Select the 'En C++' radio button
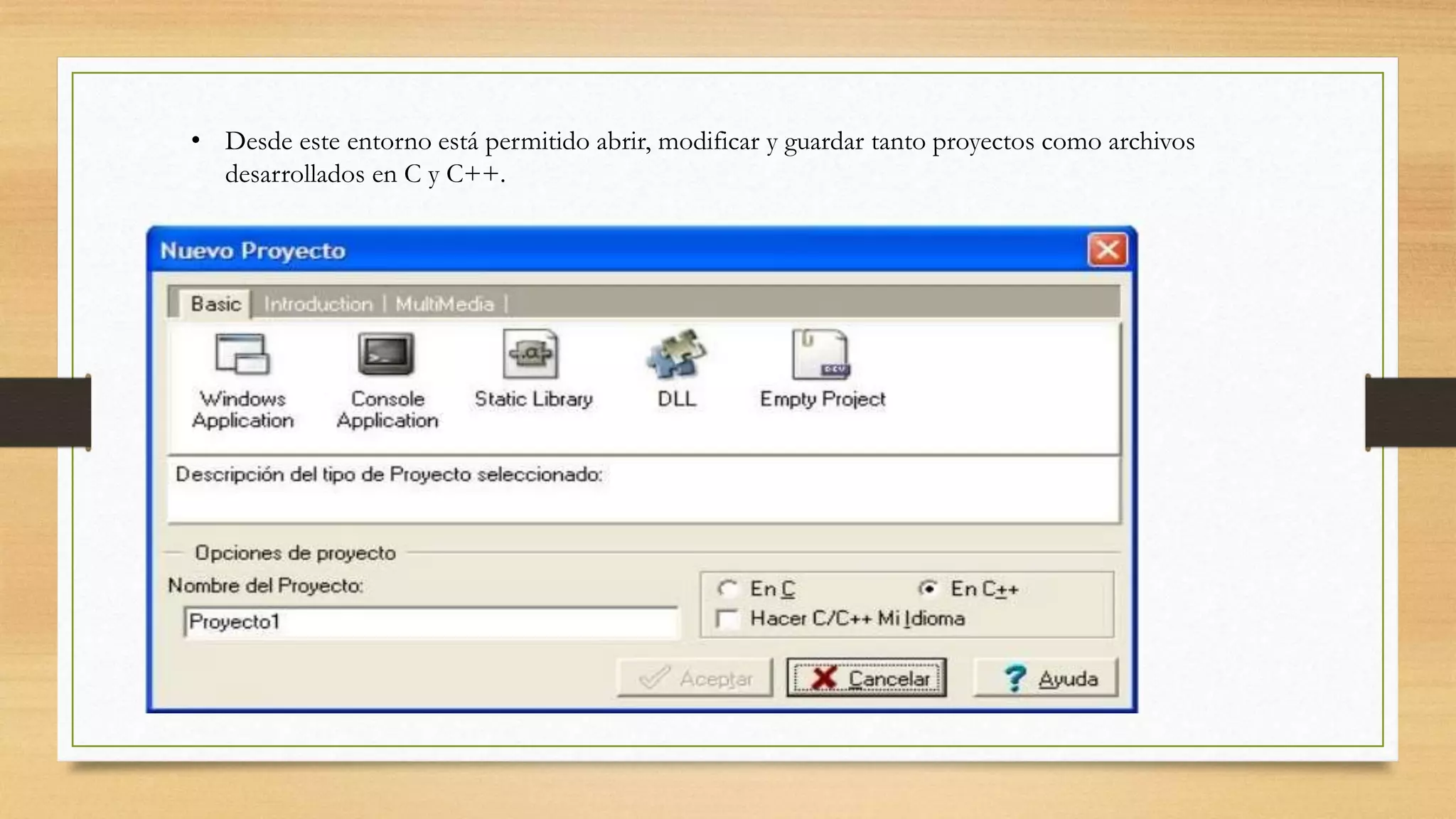 click(x=928, y=589)
